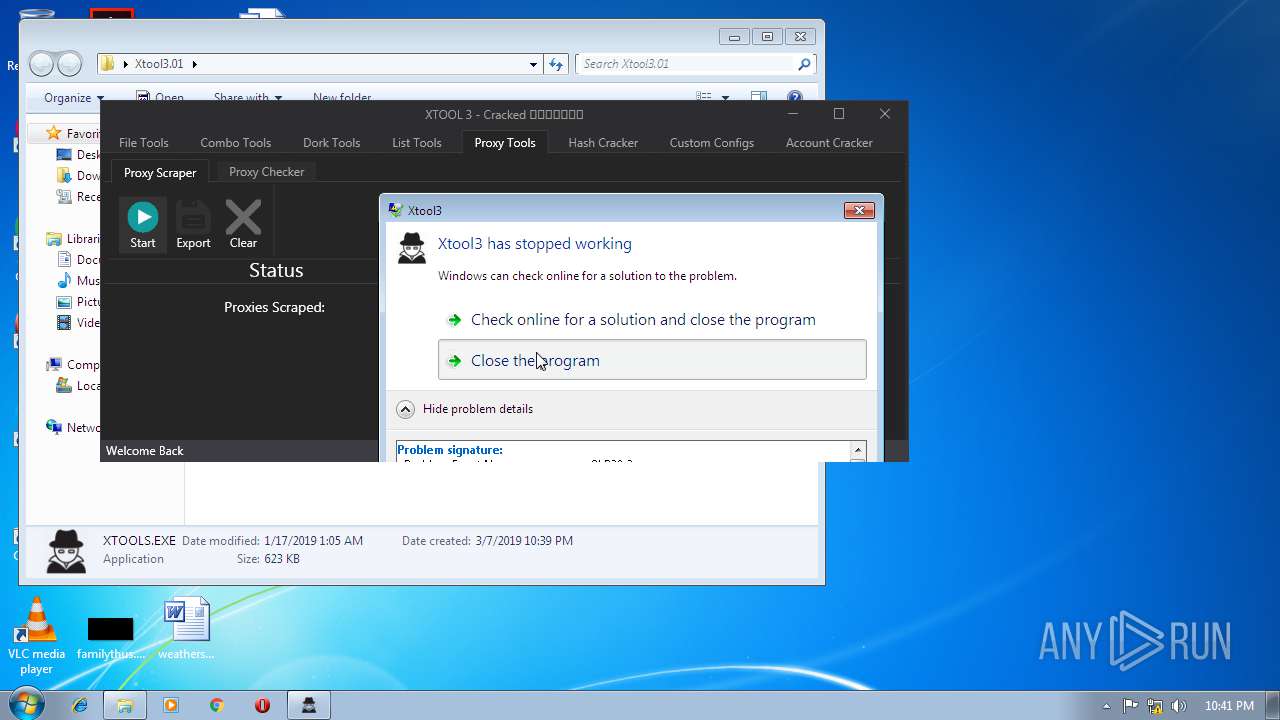This screenshot has width=1280, height=720.
Task: Click the Clear icon in Proxy Scraper
Action: 243,224
